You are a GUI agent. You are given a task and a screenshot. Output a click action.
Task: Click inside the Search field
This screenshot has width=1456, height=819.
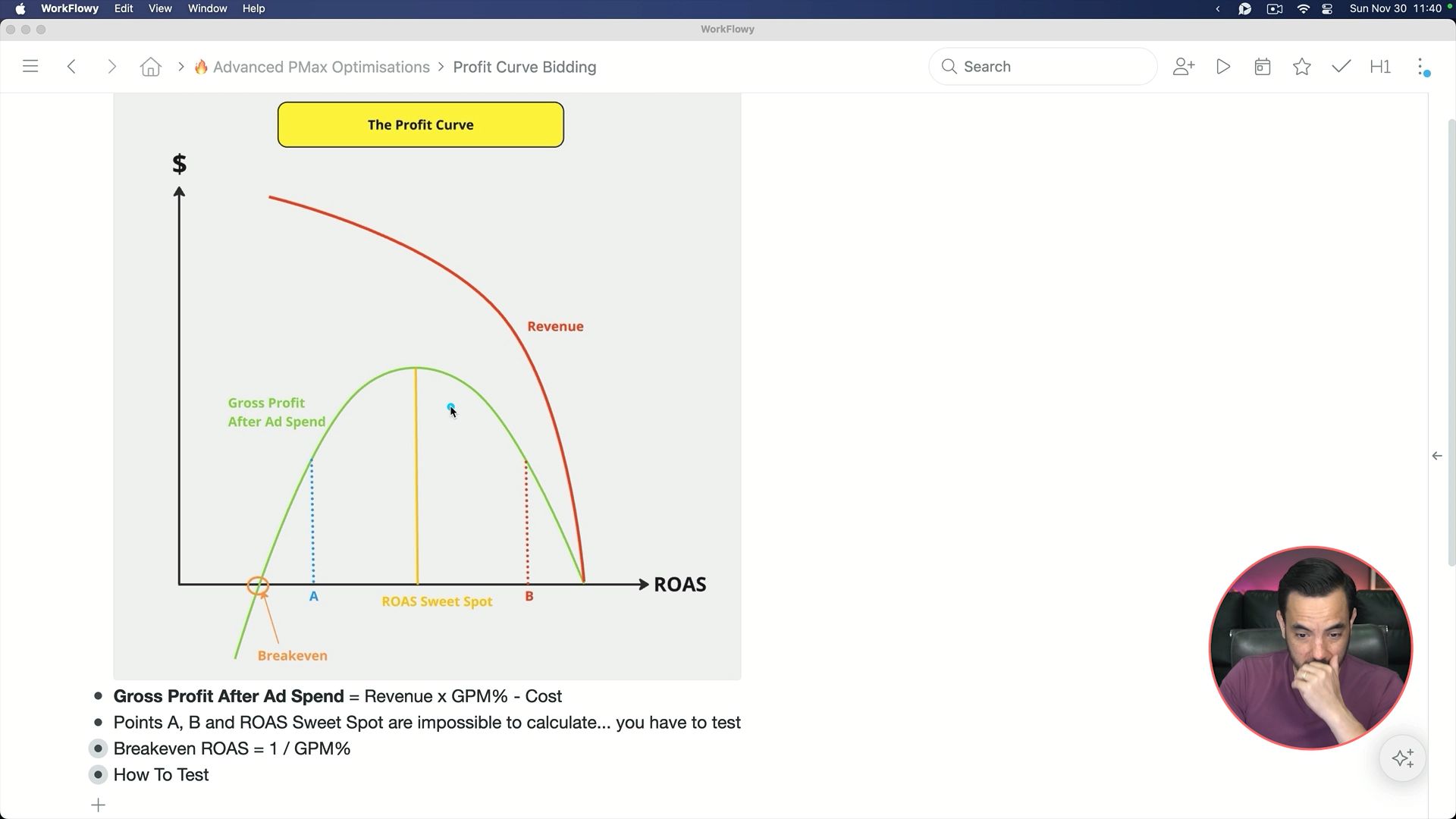pyautogui.click(x=1043, y=66)
